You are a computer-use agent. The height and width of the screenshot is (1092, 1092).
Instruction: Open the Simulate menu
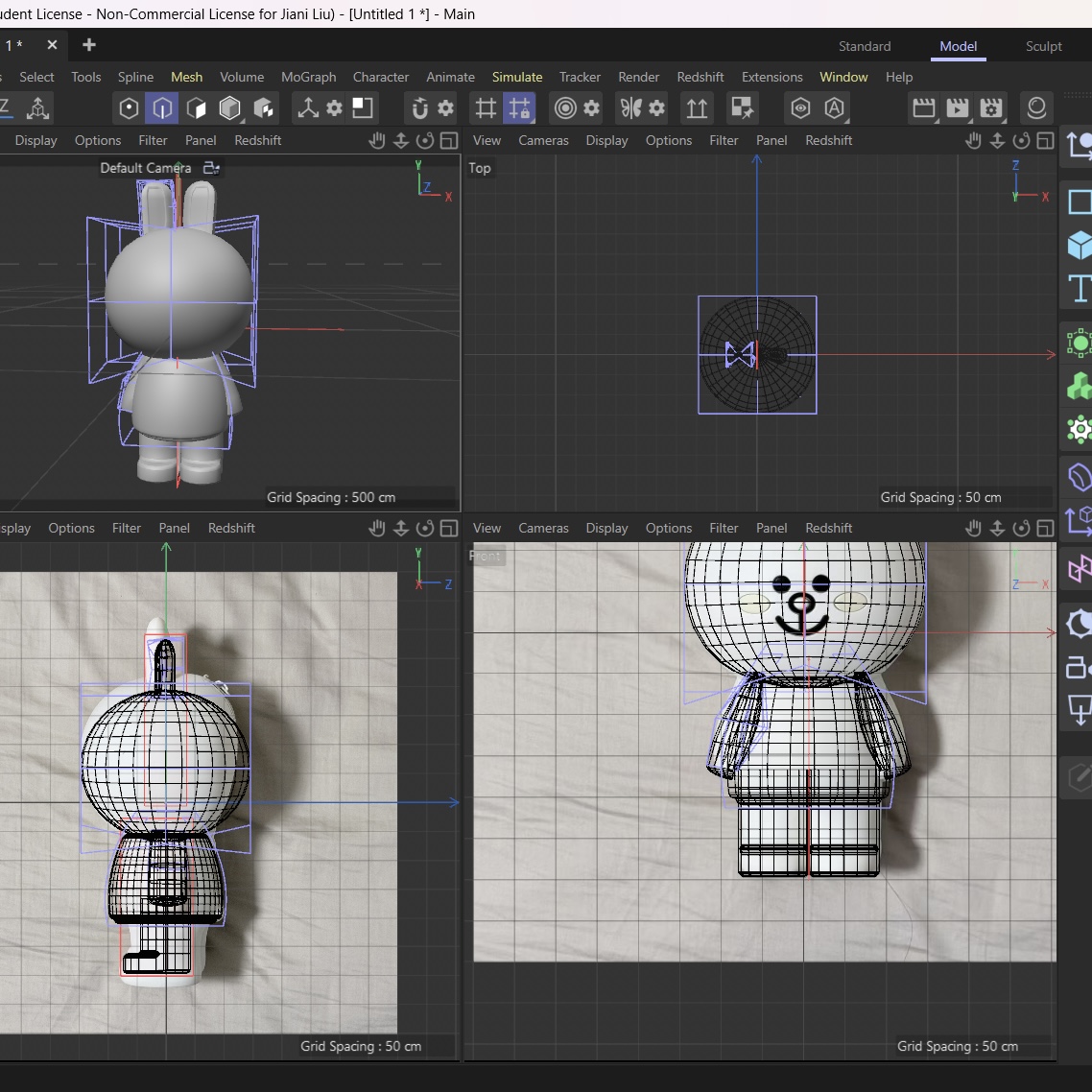pyautogui.click(x=517, y=78)
